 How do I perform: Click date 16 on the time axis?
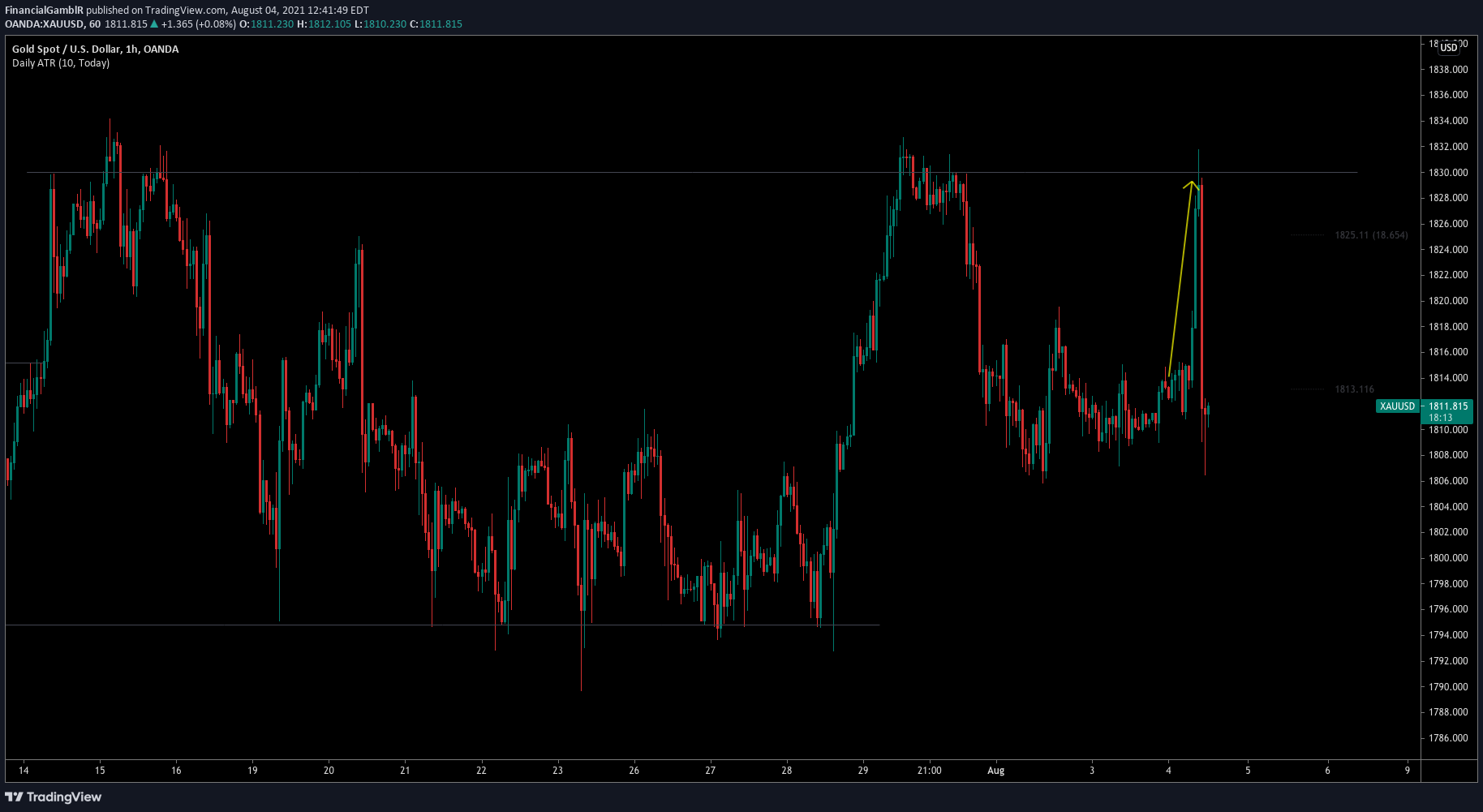click(x=176, y=771)
